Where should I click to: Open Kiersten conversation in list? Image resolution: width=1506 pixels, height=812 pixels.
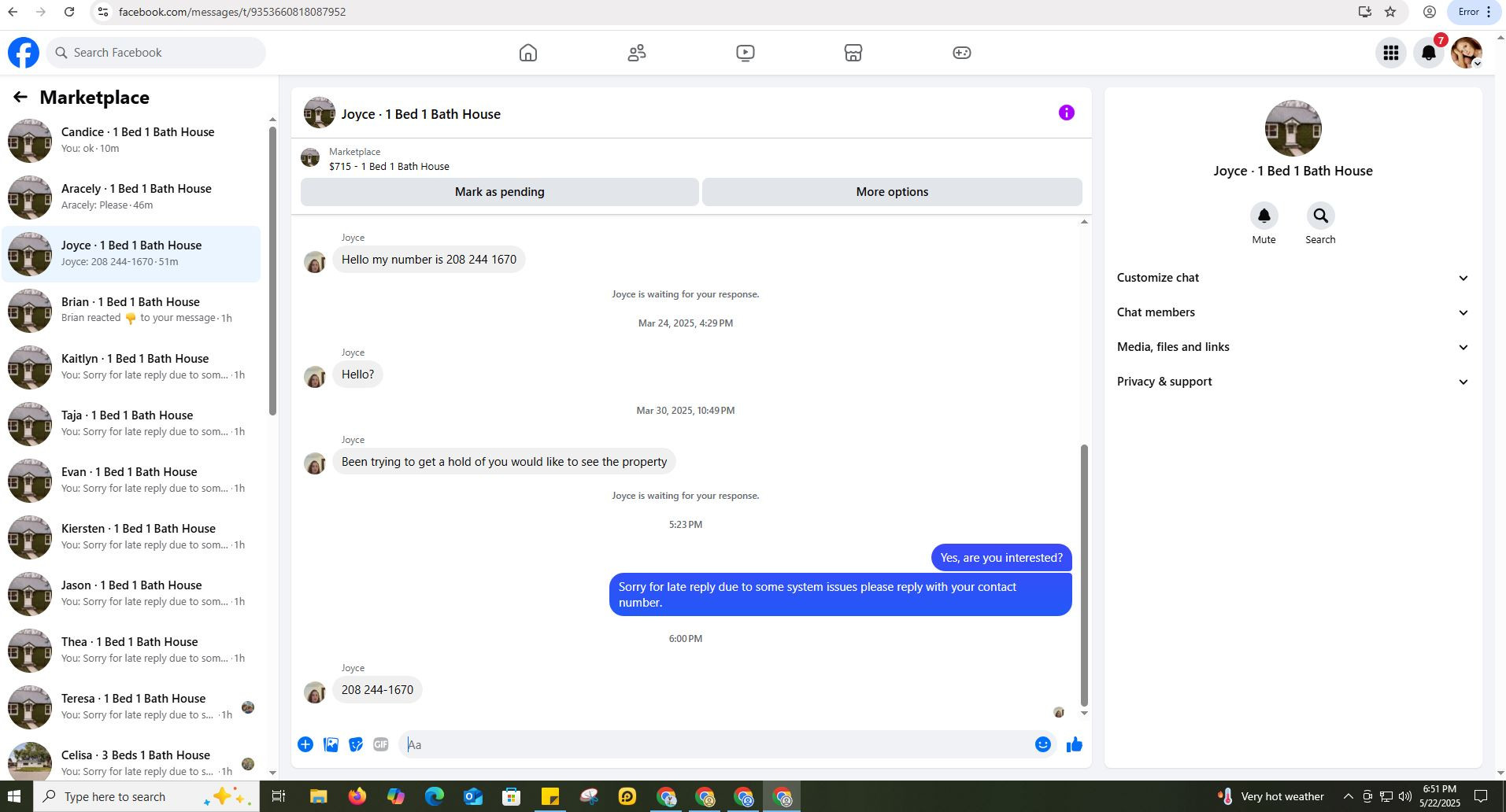tap(131, 537)
